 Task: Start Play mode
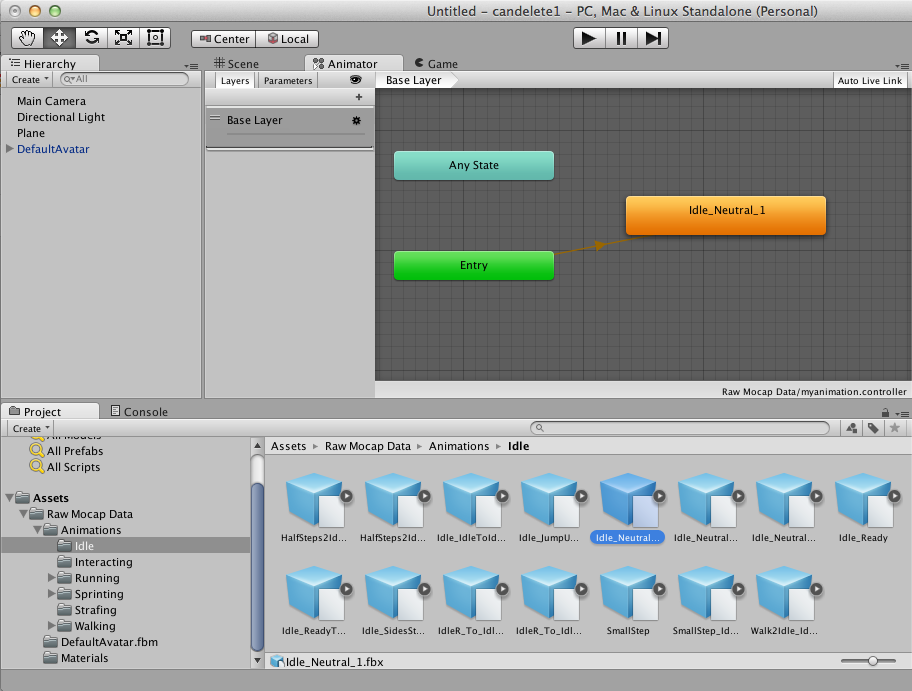click(589, 38)
